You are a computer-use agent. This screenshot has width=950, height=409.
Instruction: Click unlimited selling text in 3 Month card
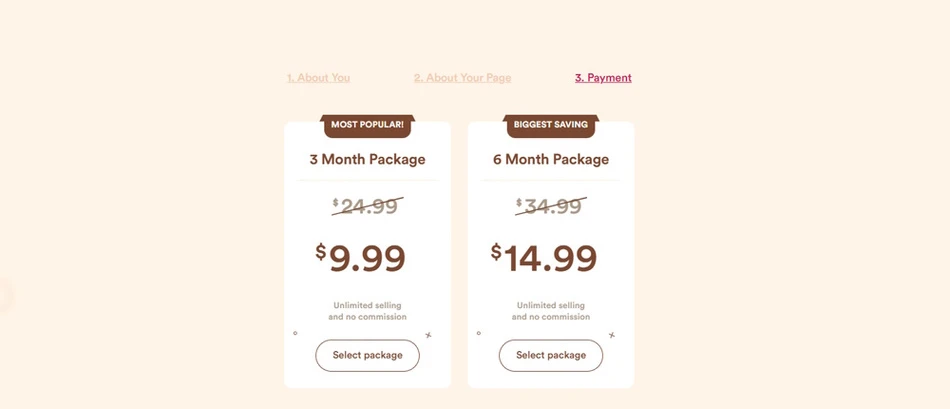coord(367,311)
